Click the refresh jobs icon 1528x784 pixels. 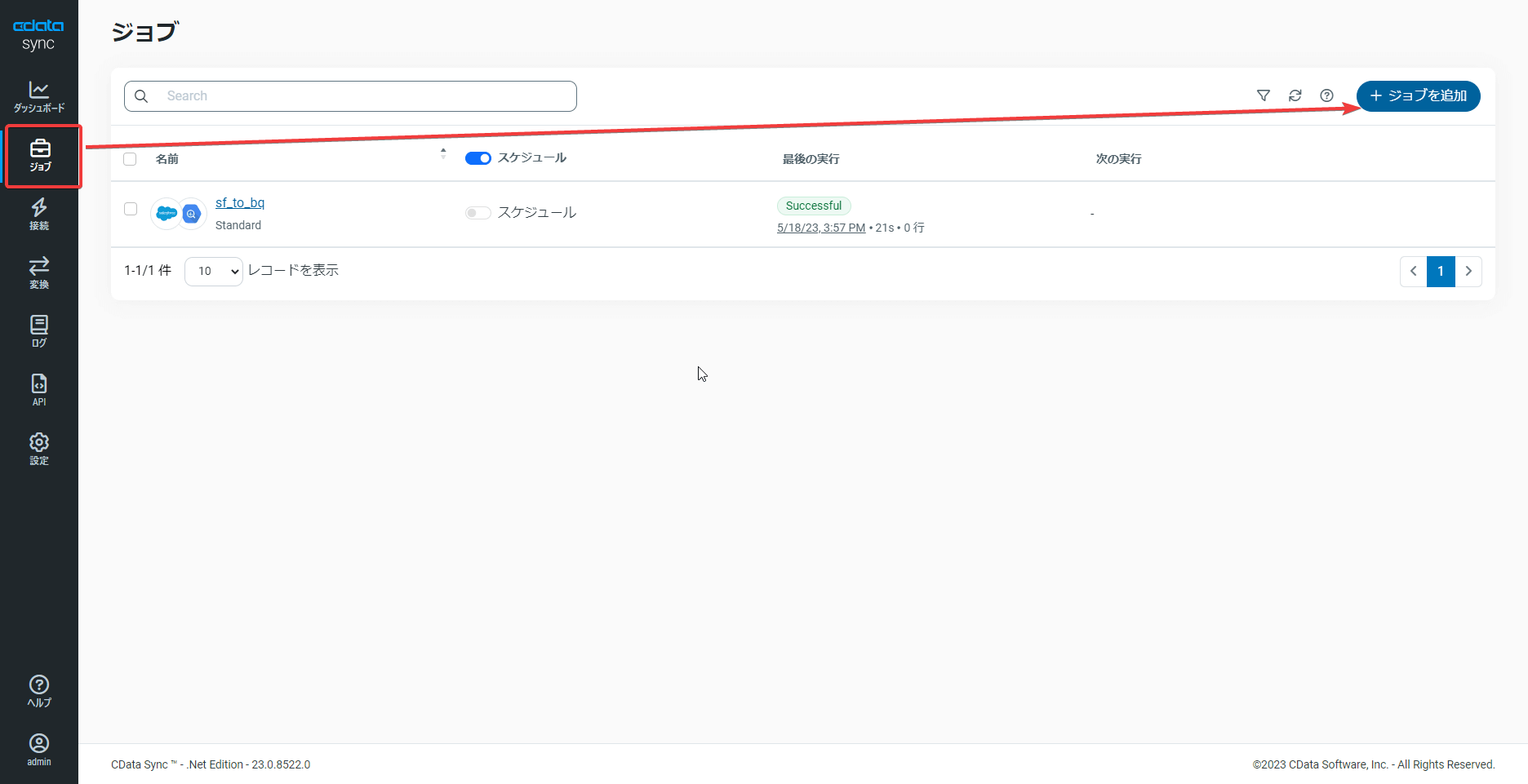point(1295,96)
